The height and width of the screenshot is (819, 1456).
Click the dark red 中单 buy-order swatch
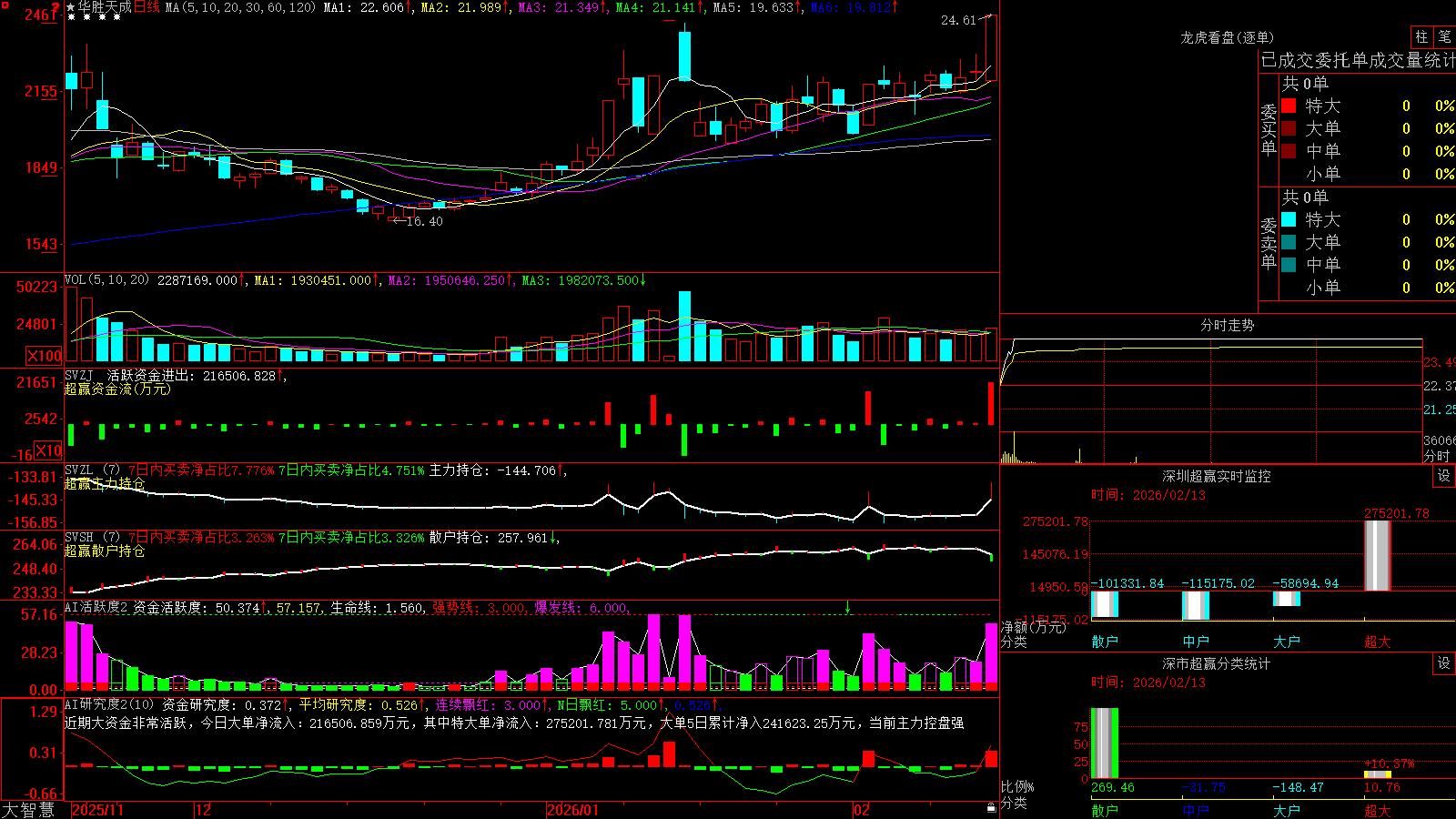pyautogui.click(x=1289, y=151)
